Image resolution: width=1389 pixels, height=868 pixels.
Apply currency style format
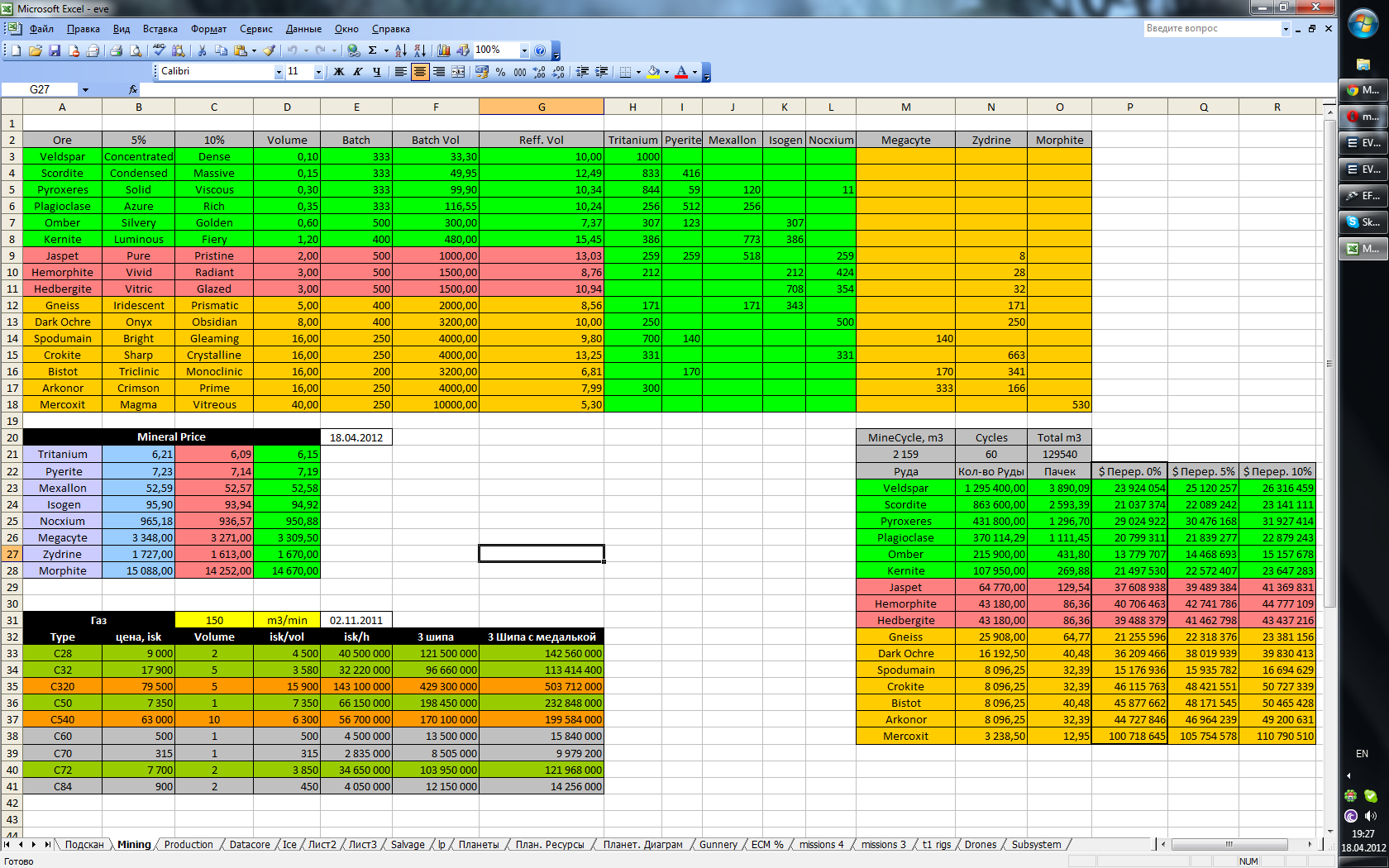(x=482, y=72)
